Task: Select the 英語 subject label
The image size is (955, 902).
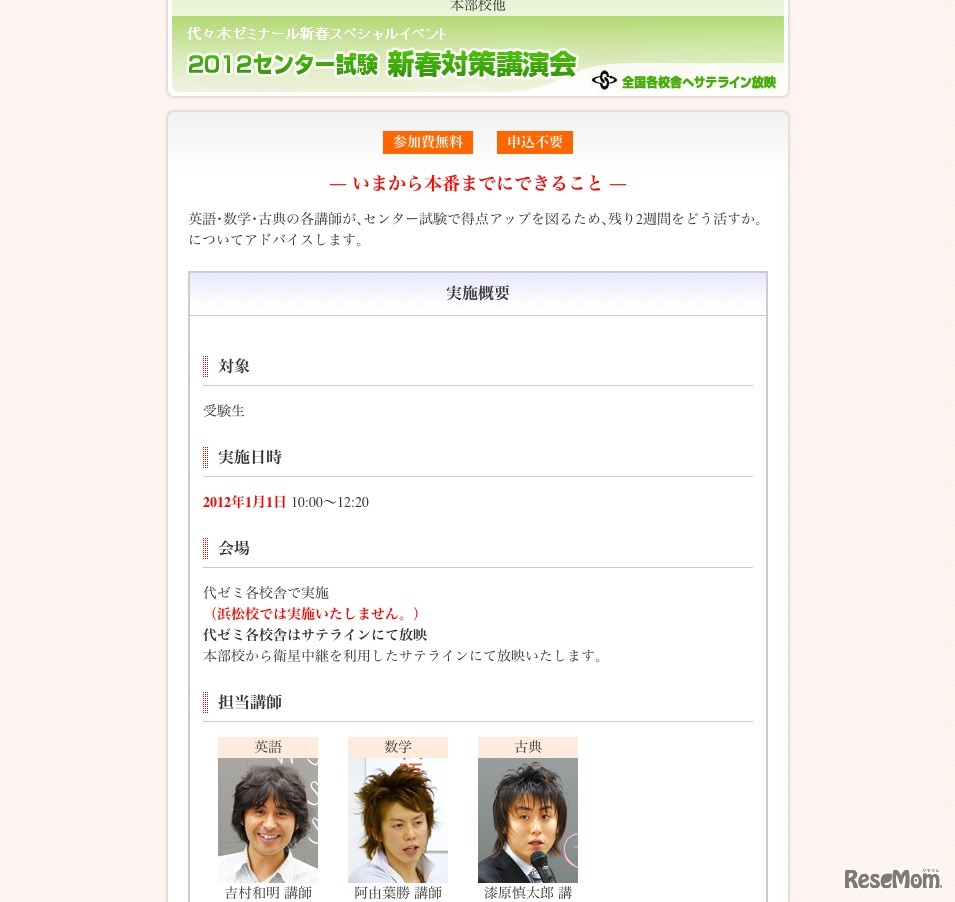Action: (x=268, y=747)
